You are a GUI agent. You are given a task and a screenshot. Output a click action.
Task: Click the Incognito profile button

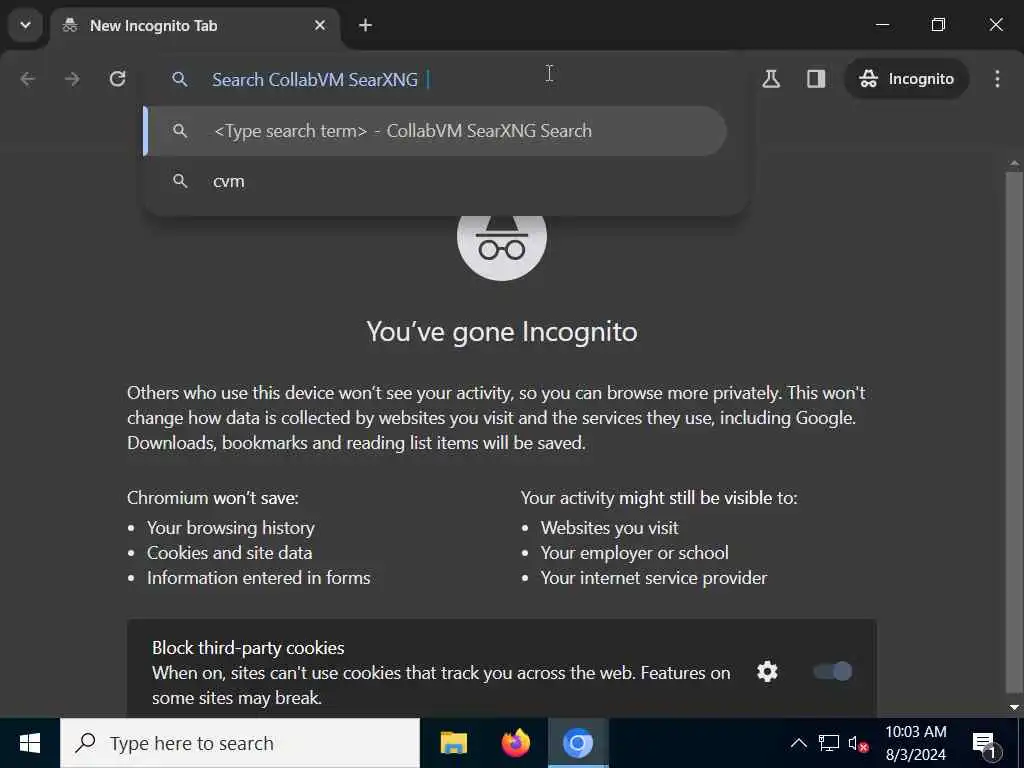pyautogui.click(x=906, y=79)
